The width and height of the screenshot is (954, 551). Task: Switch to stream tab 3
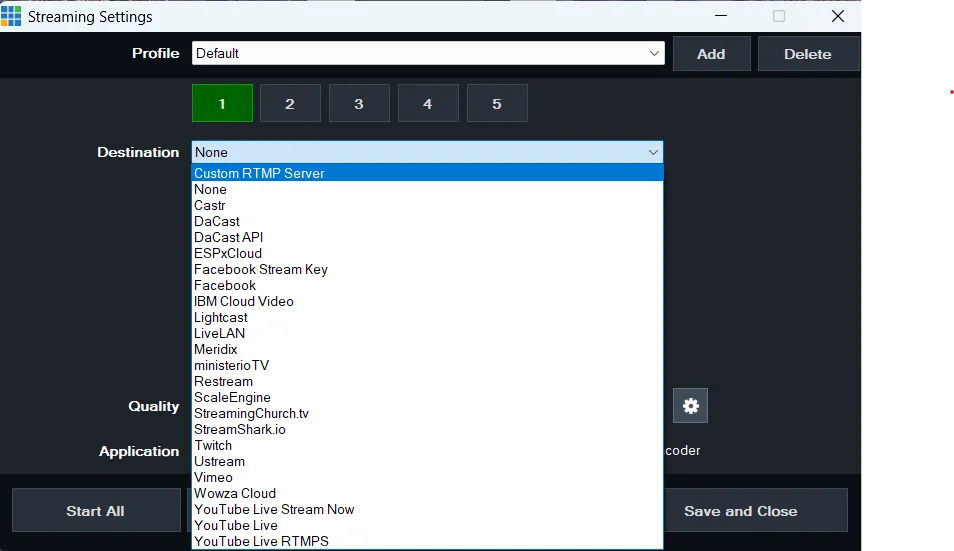pos(359,103)
